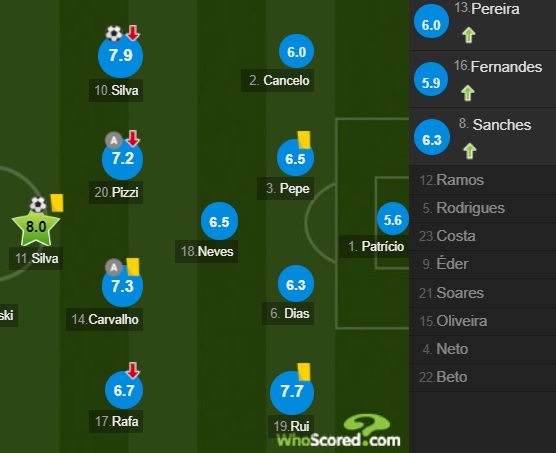Viewport: 556px width, 453px height.
Task: Click the star man-of-the-match 8.0 rating
Action: 36,228
